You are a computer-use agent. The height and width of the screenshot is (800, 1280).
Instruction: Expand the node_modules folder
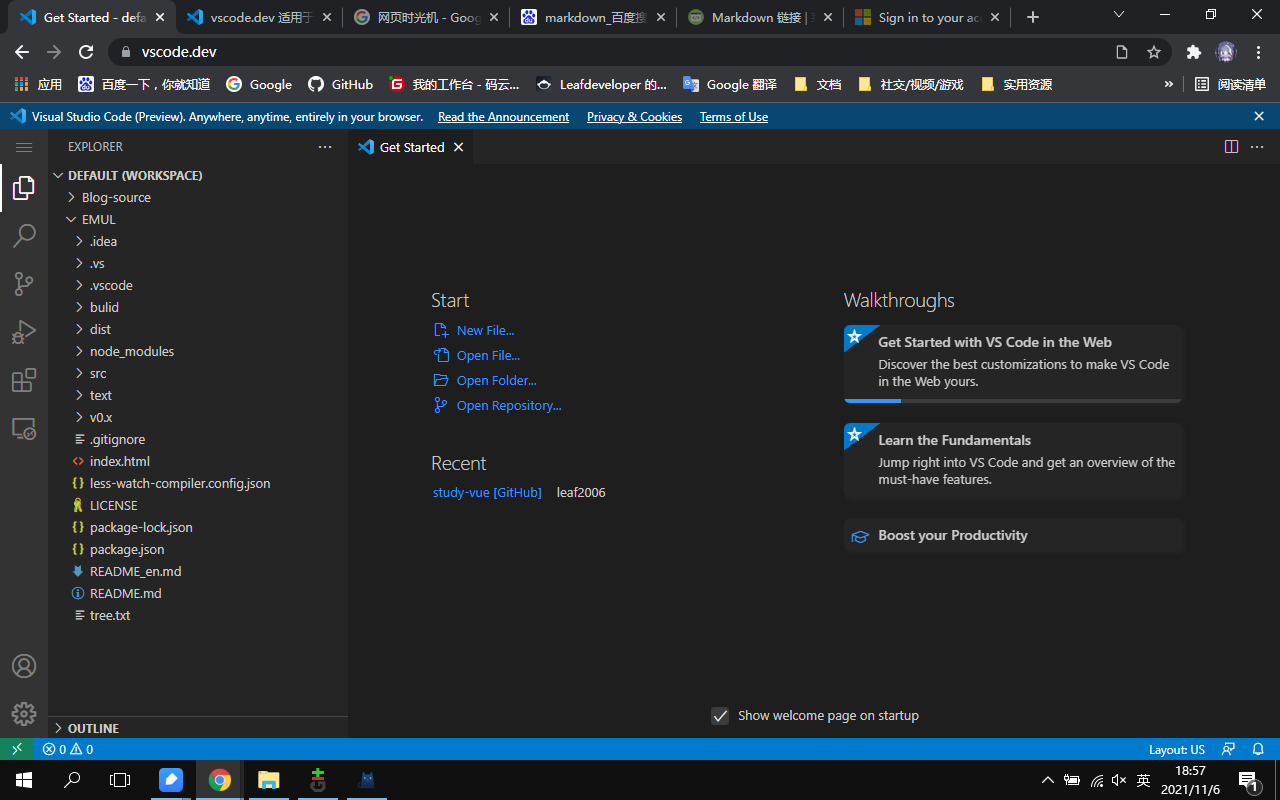point(131,352)
